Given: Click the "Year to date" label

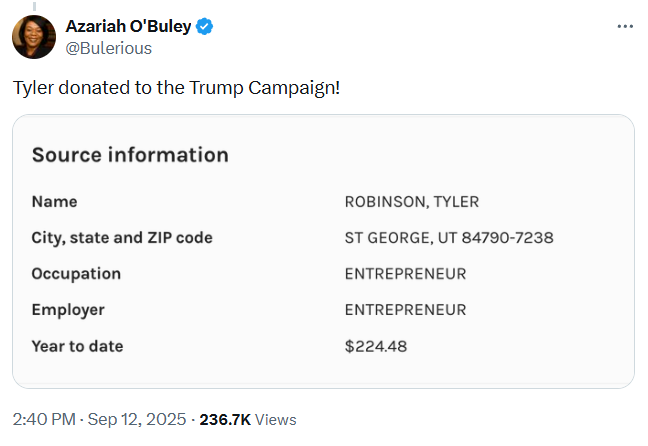Looking at the screenshot, I should coord(77,346).
